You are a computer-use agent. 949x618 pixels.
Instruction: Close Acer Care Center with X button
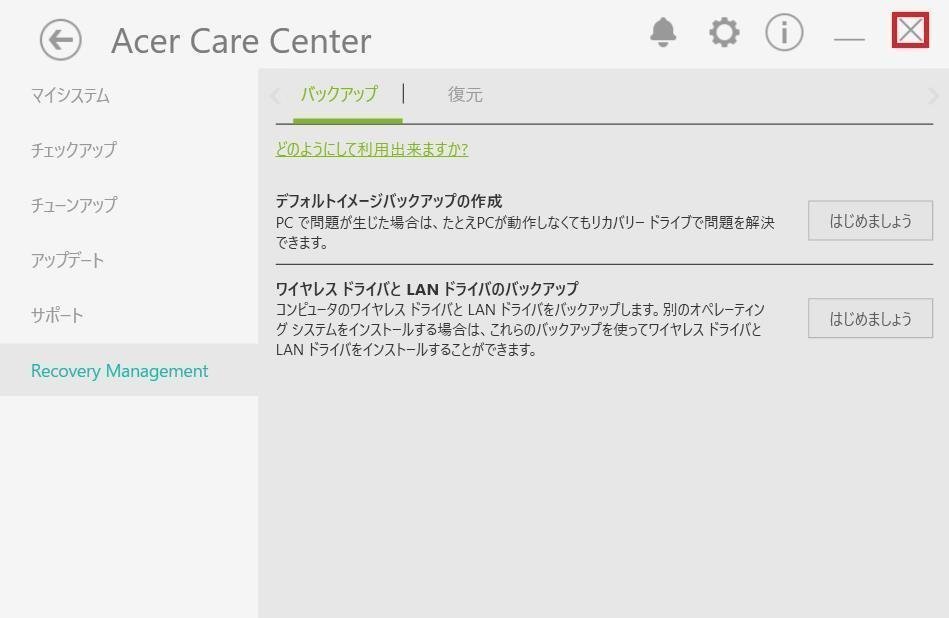coord(910,30)
